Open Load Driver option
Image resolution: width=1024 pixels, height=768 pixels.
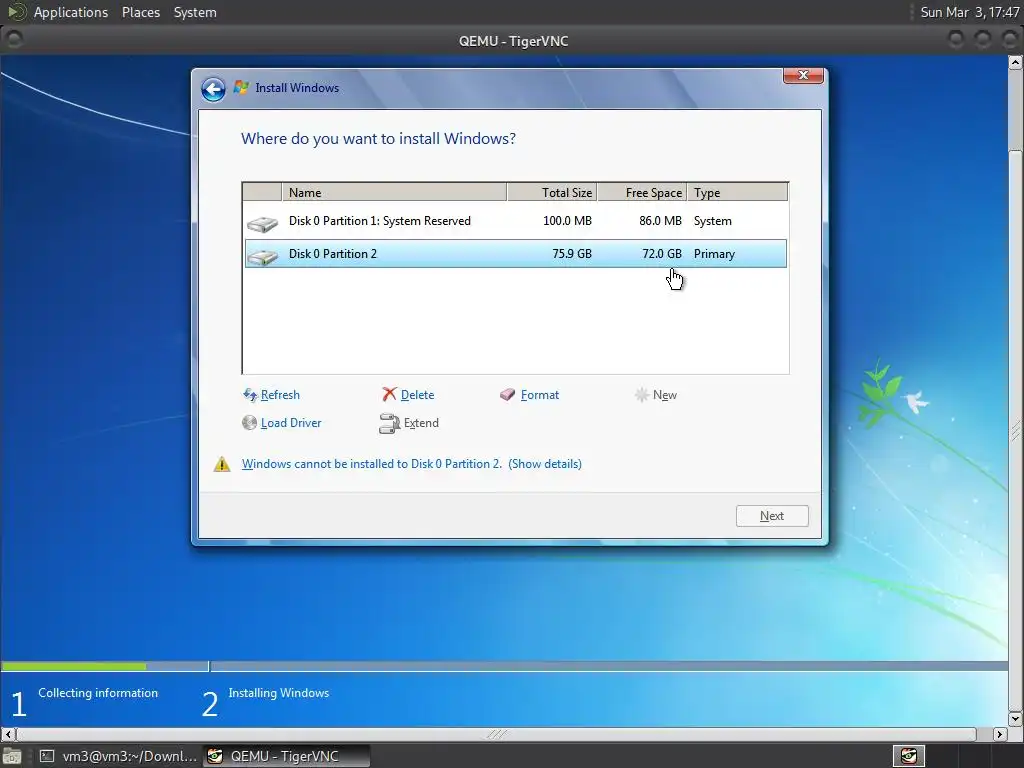[291, 423]
